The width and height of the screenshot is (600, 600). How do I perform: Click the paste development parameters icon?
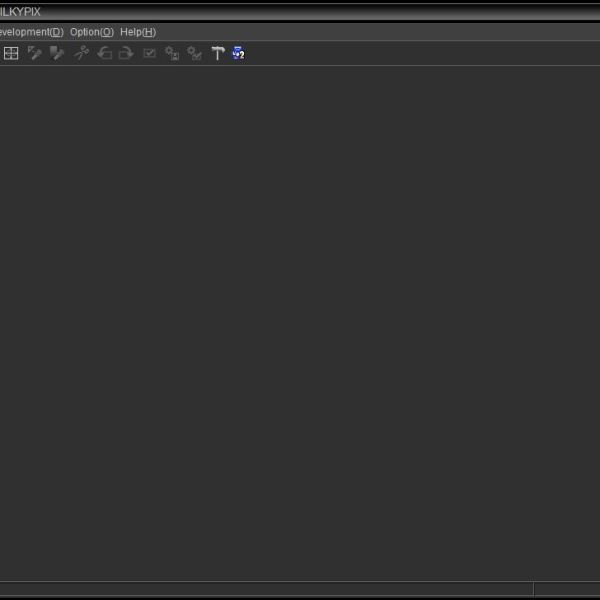click(x=58, y=53)
